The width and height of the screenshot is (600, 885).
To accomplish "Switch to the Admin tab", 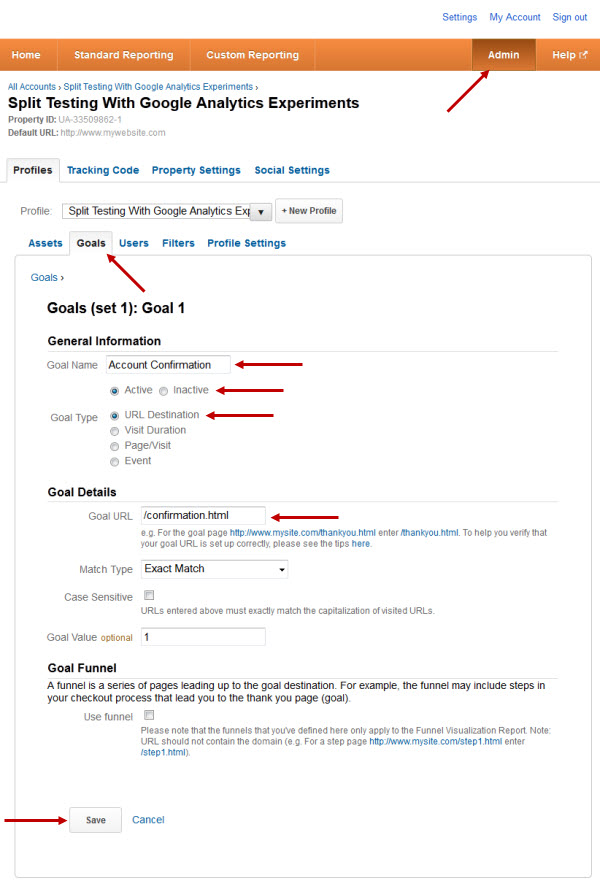I will pyautogui.click(x=503, y=55).
